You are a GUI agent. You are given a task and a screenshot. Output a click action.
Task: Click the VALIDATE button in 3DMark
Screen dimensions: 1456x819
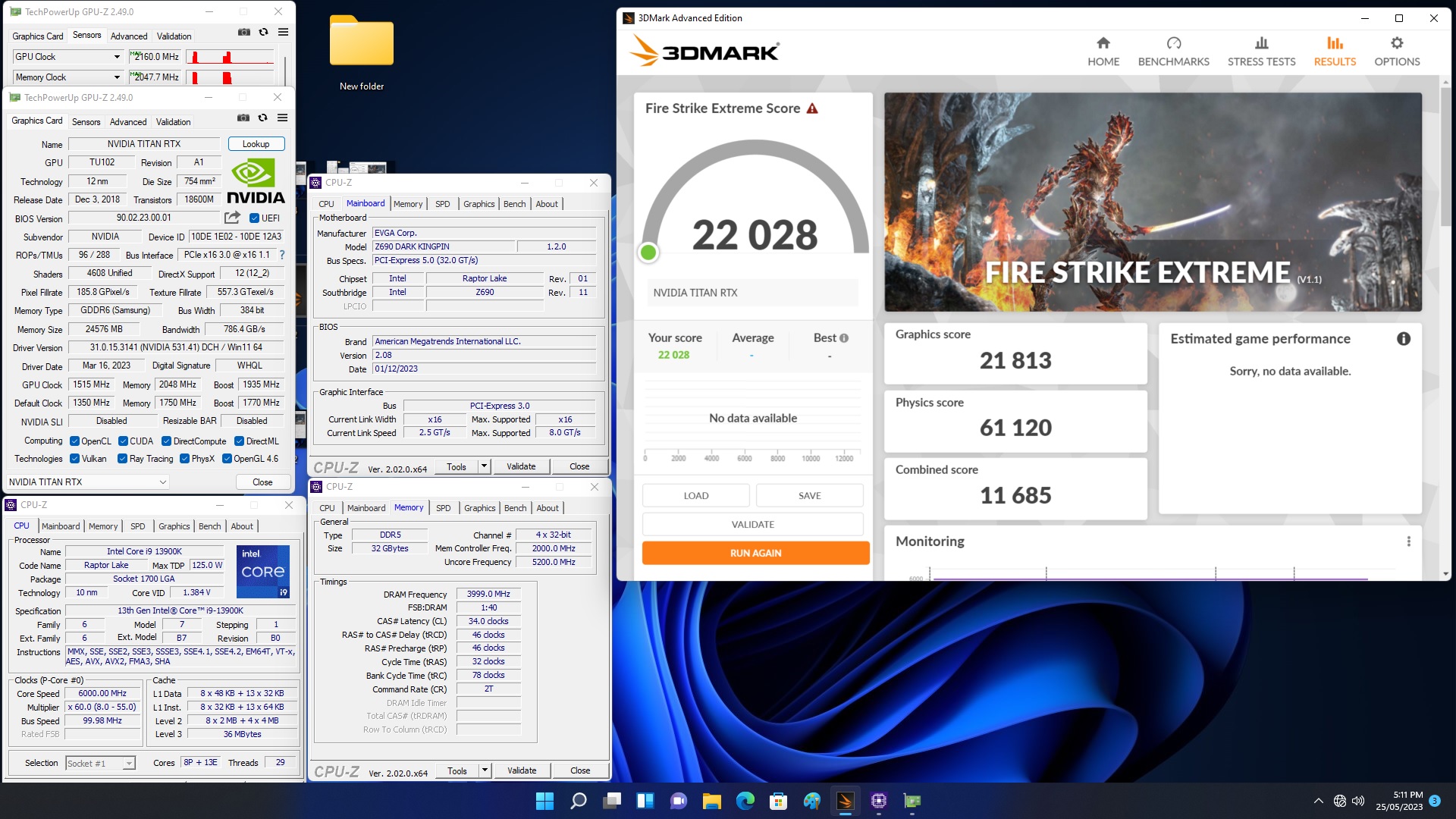752,524
